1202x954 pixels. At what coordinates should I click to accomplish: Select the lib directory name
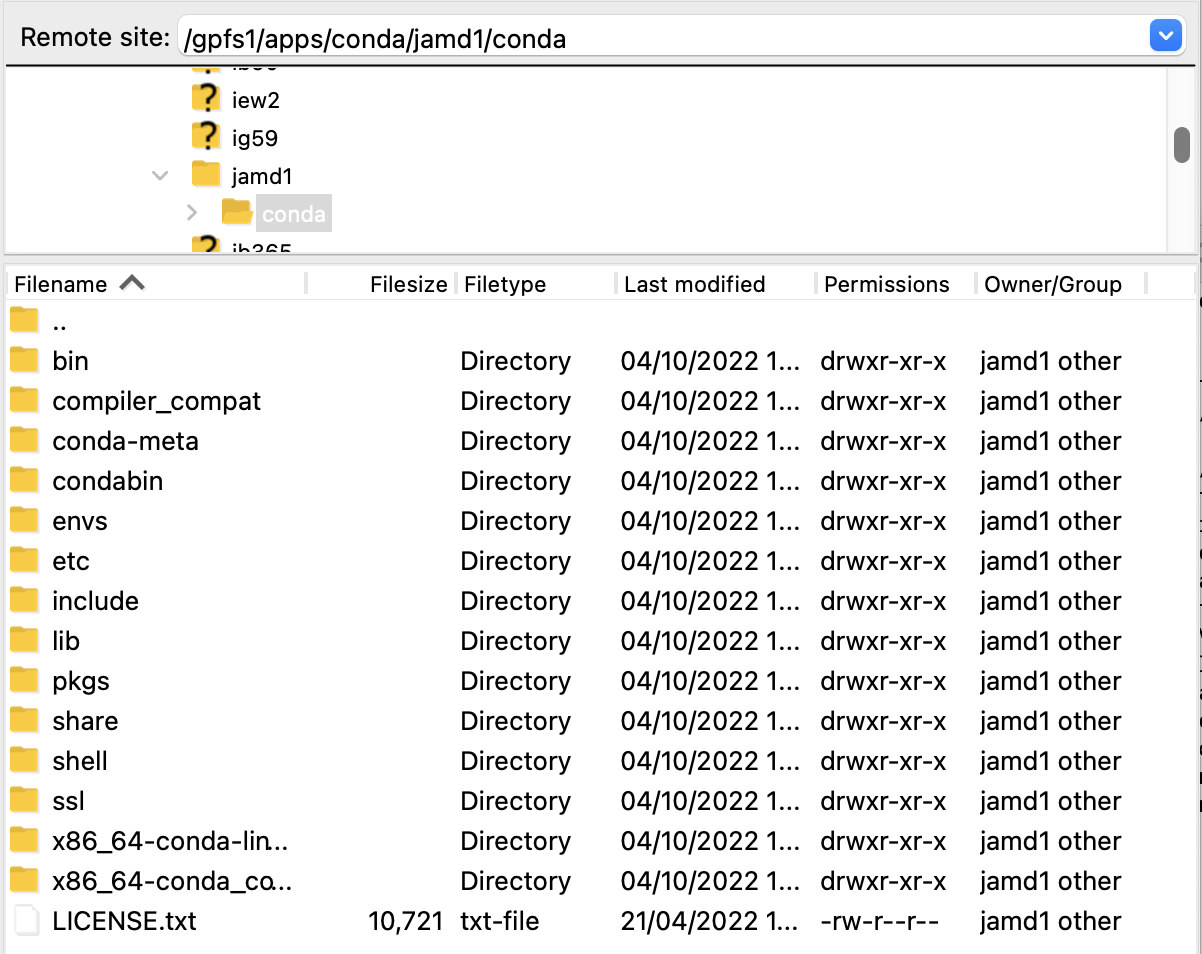point(66,641)
